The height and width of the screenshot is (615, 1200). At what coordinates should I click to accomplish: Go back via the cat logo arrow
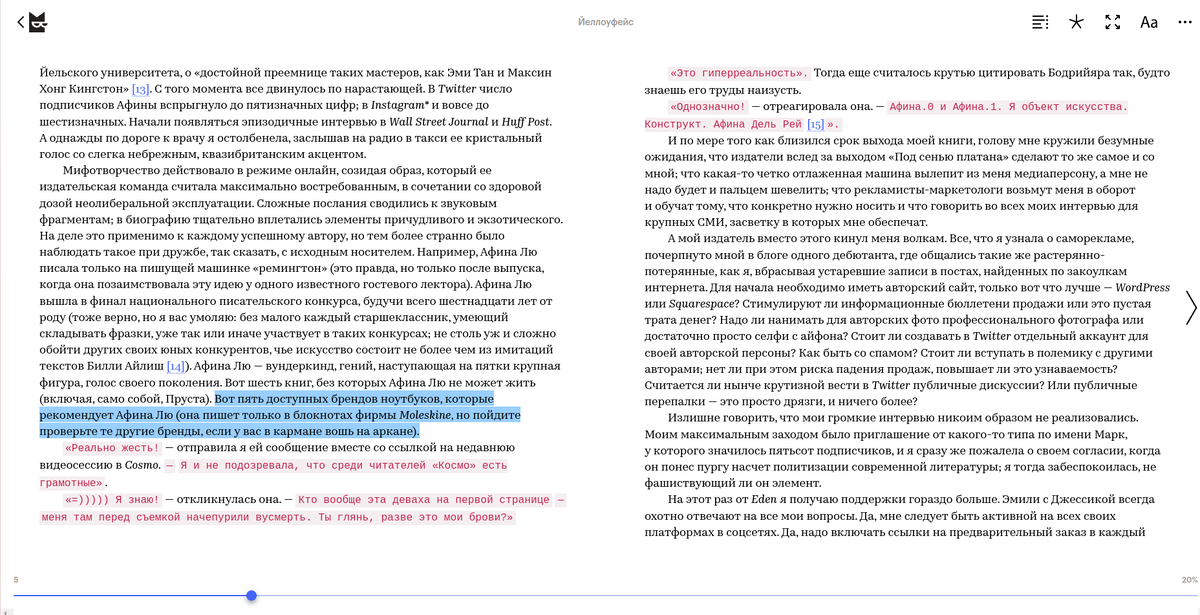(x=31, y=22)
